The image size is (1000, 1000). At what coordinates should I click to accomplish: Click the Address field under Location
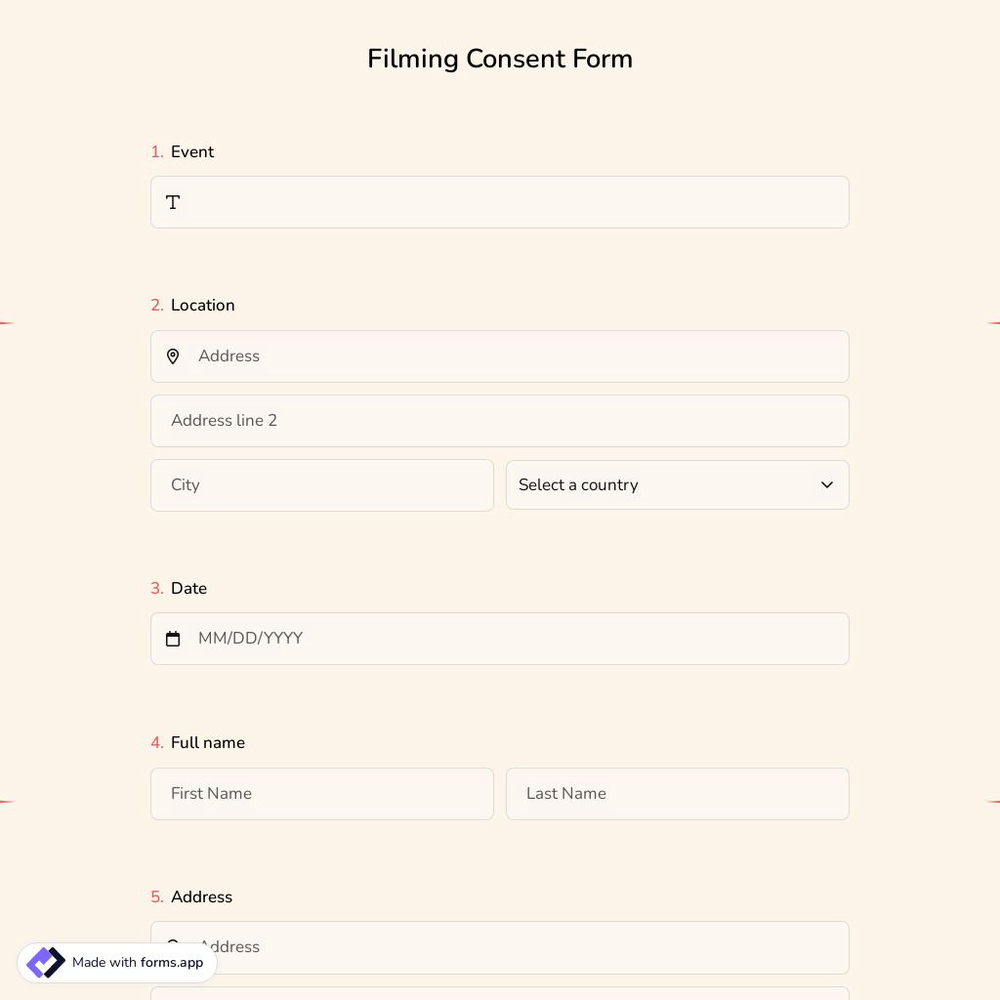pos(500,356)
